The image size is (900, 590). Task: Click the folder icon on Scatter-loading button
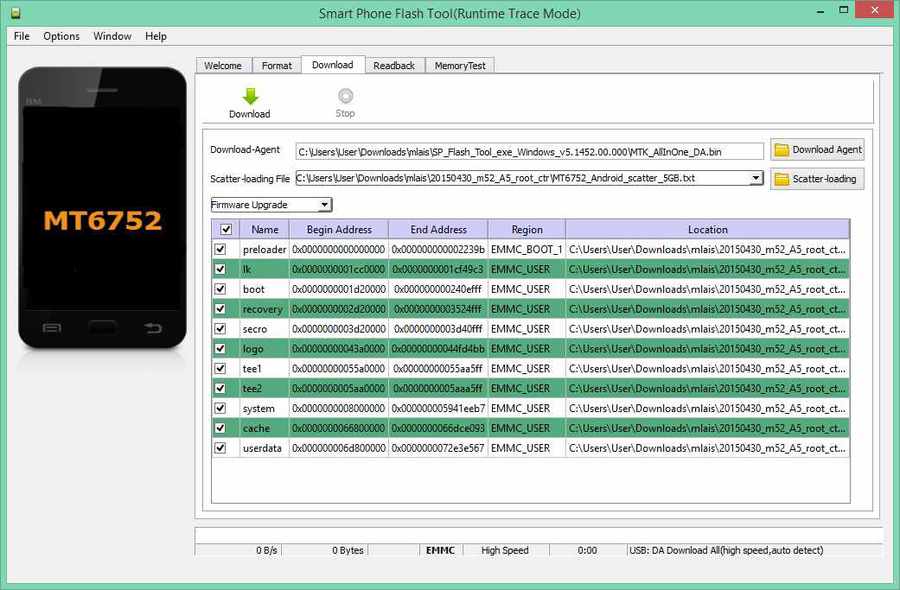coord(781,179)
